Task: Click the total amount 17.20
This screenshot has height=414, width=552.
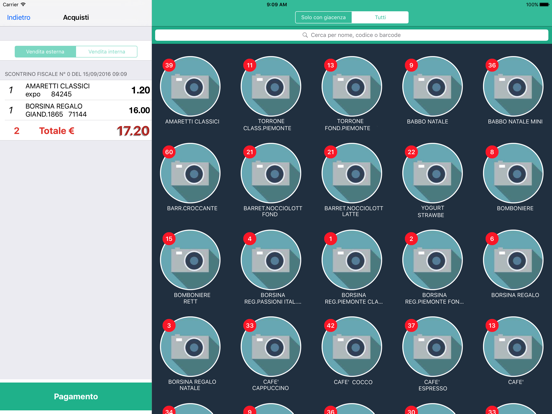Action: click(x=133, y=131)
